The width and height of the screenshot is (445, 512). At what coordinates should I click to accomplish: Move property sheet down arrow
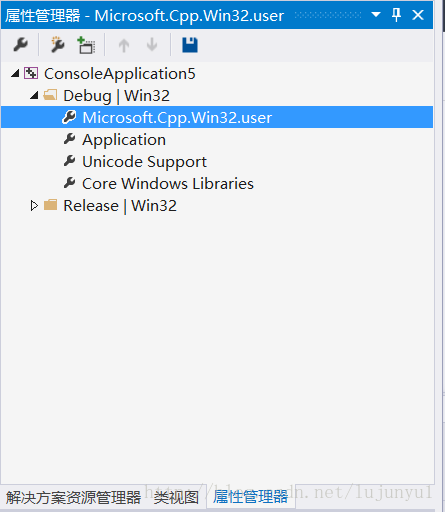pos(152,45)
